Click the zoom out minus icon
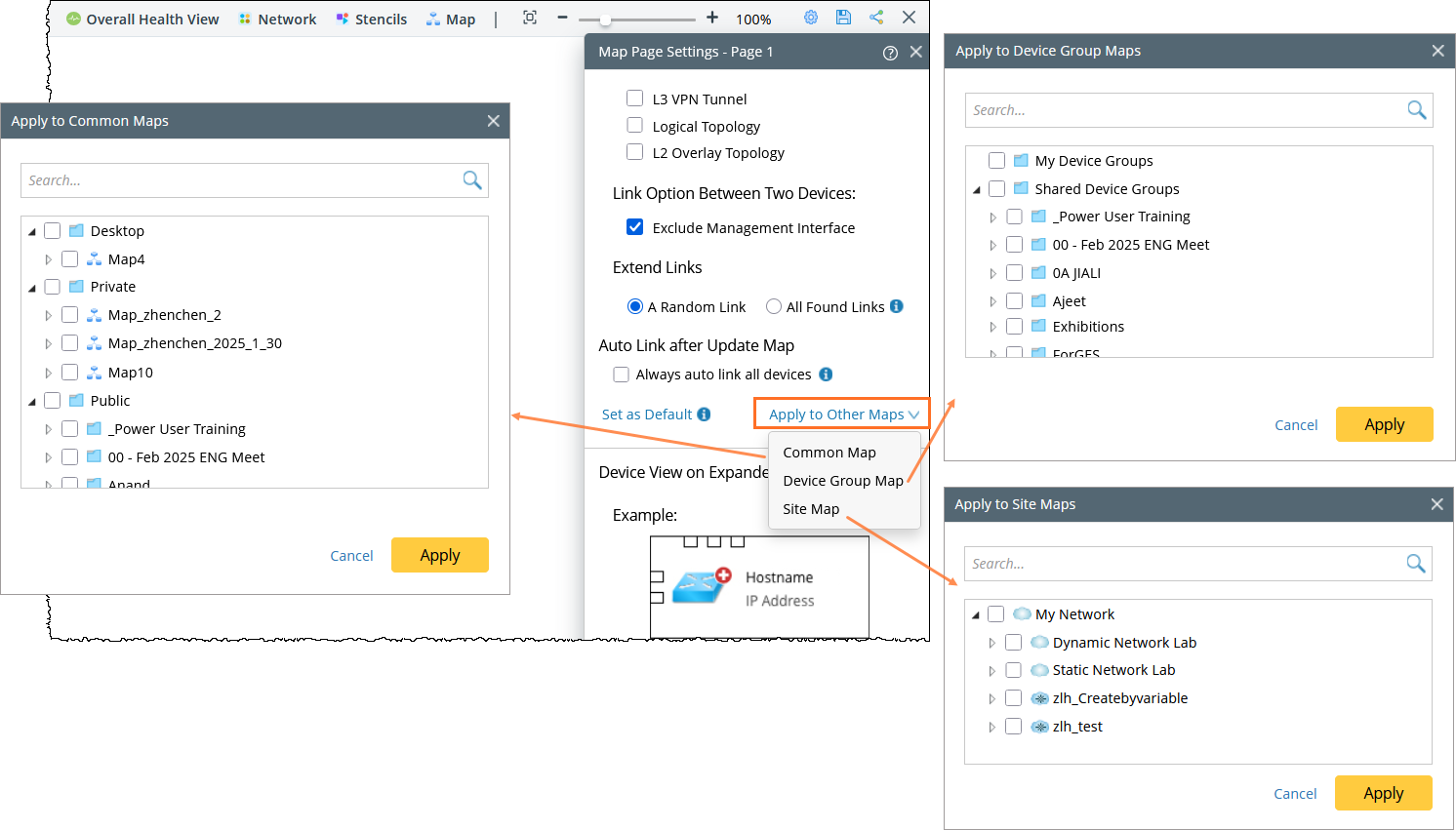 [x=562, y=18]
